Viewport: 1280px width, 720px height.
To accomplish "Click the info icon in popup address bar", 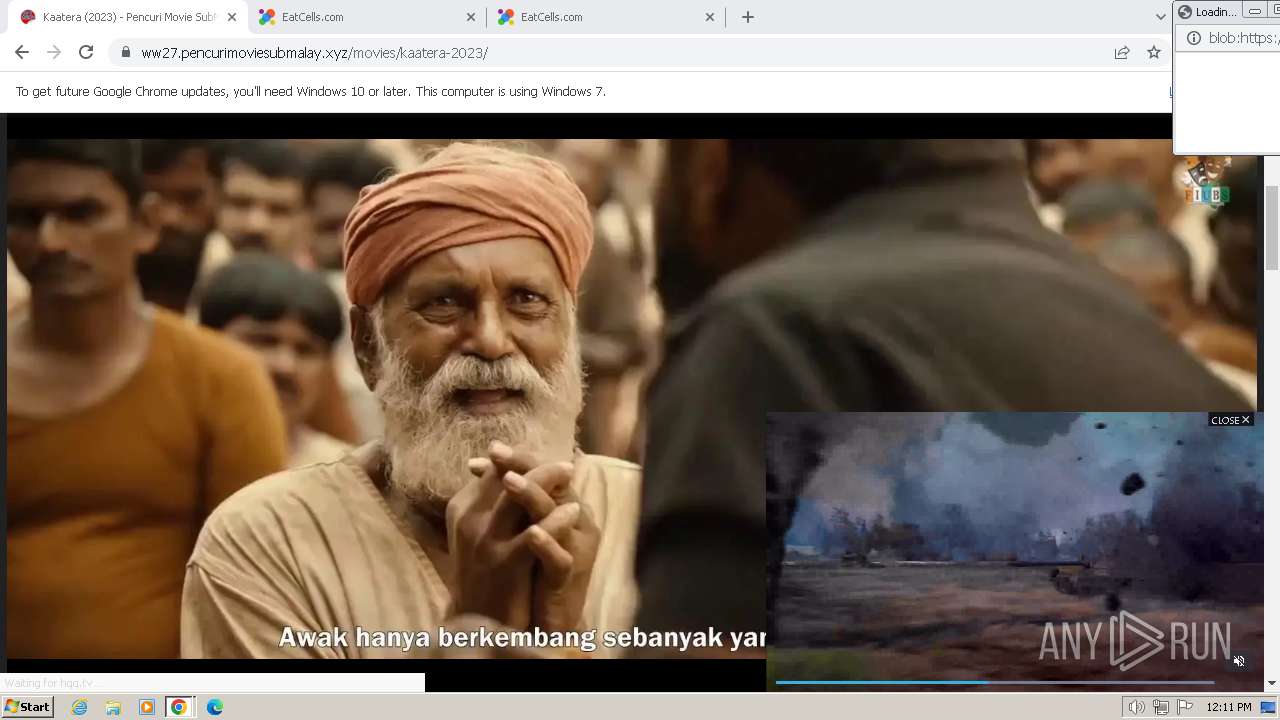I will [1193, 38].
